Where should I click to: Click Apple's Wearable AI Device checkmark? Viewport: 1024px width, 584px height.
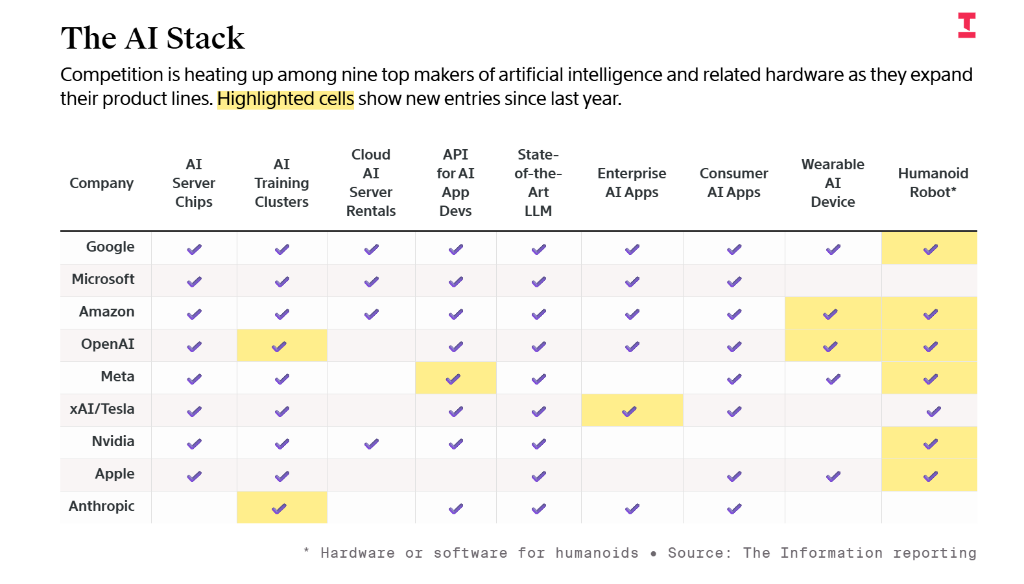pyautogui.click(x=832, y=476)
